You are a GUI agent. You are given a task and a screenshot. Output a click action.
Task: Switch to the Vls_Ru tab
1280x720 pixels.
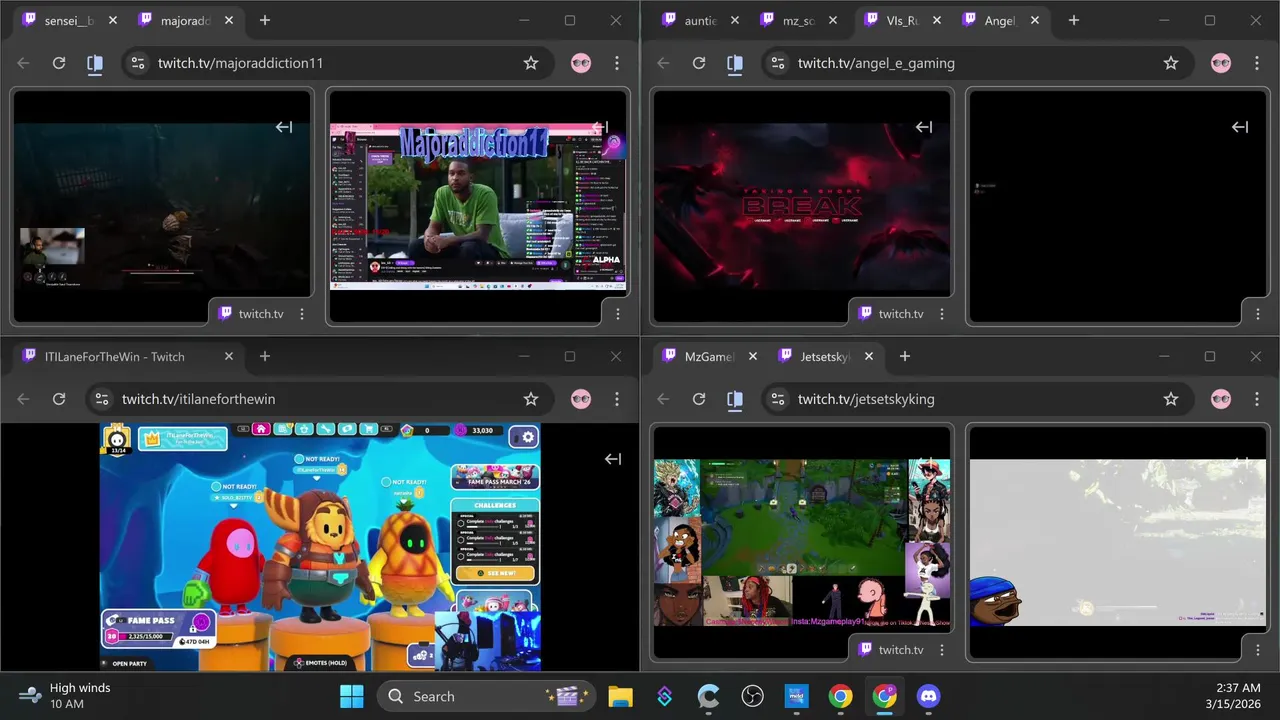900,20
